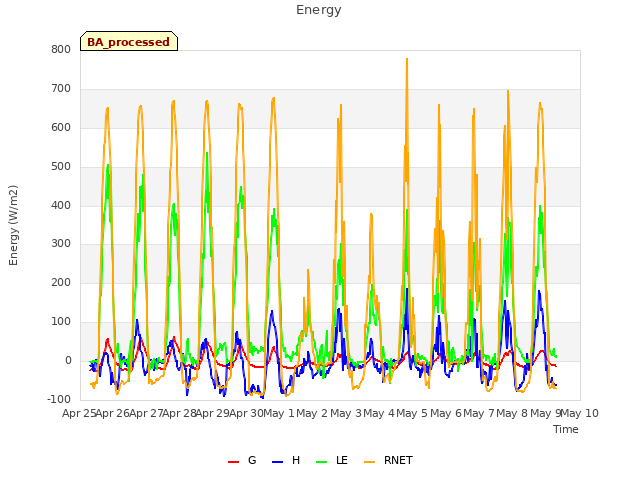The height and width of the screenshot is (480, 640).
Task: Click the green LE legend swatch
Action: (322, 462)
